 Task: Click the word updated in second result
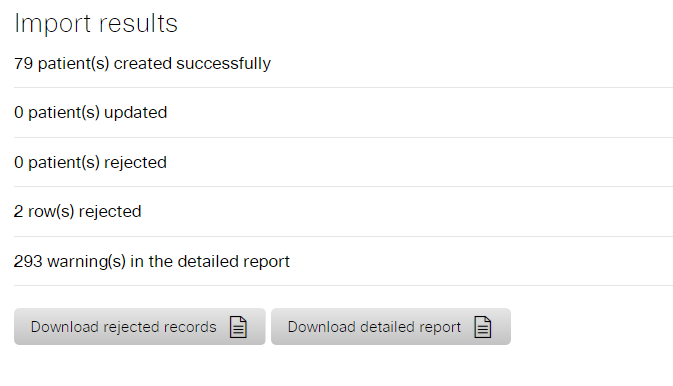pos(136,112)
